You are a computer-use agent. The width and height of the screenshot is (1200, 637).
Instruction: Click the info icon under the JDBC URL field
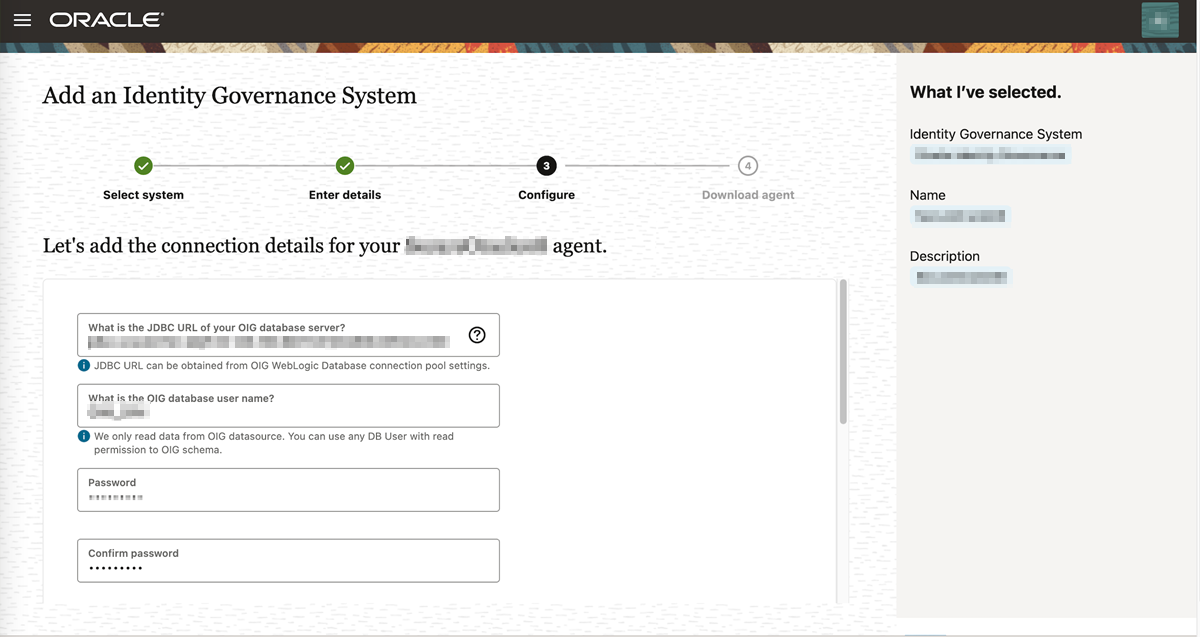(84, 365)
